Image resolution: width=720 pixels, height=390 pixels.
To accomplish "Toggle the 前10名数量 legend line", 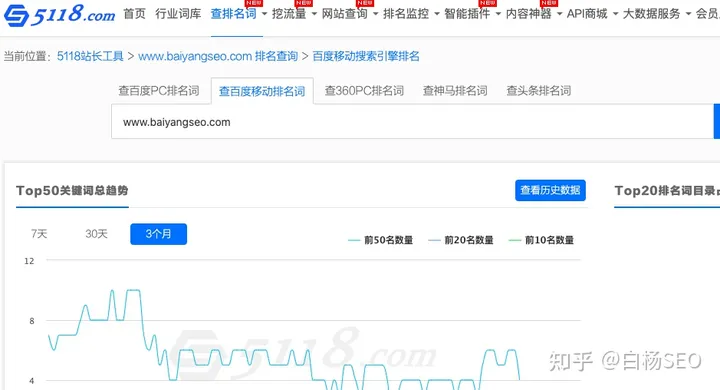I will click(541, 240).
